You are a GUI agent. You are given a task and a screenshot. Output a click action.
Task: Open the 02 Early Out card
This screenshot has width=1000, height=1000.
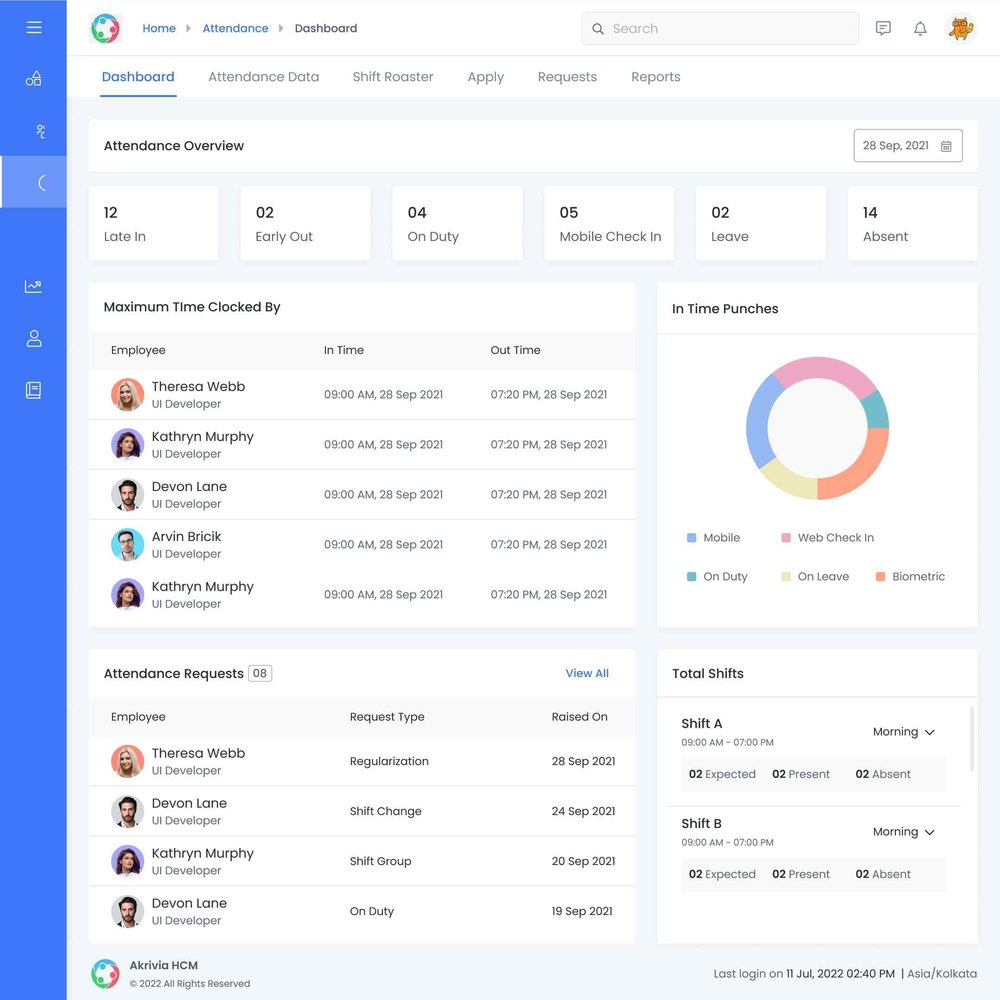point(305,223)
